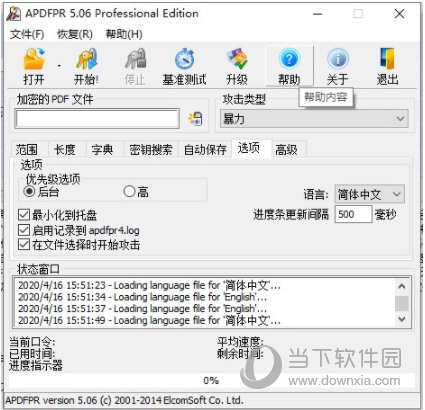This screenshot has width=425, height=410.
Task: Close the APDFPR window
Action: (399, 14)
